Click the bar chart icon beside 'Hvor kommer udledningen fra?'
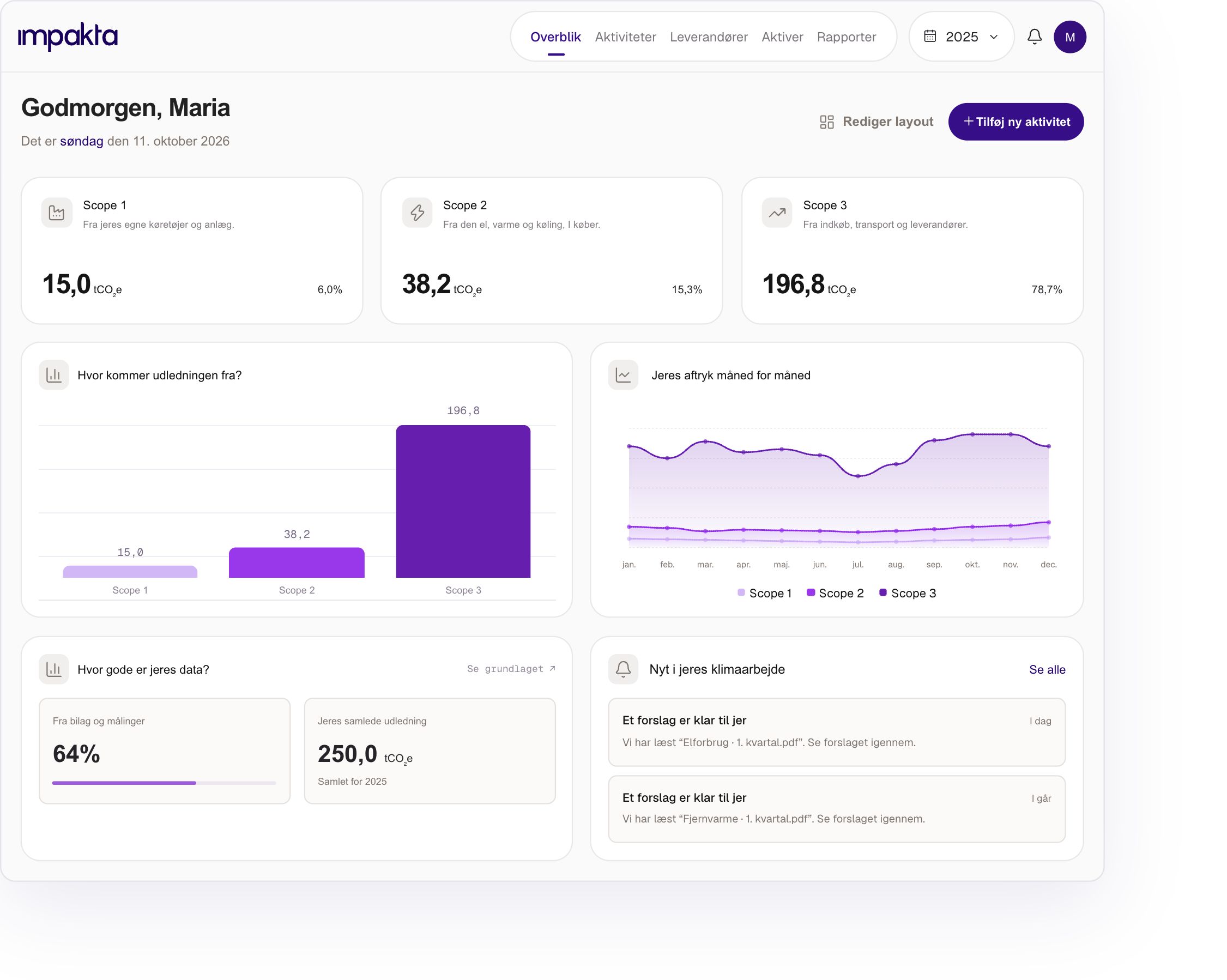1227x980 pixels. tap(54, 375)
